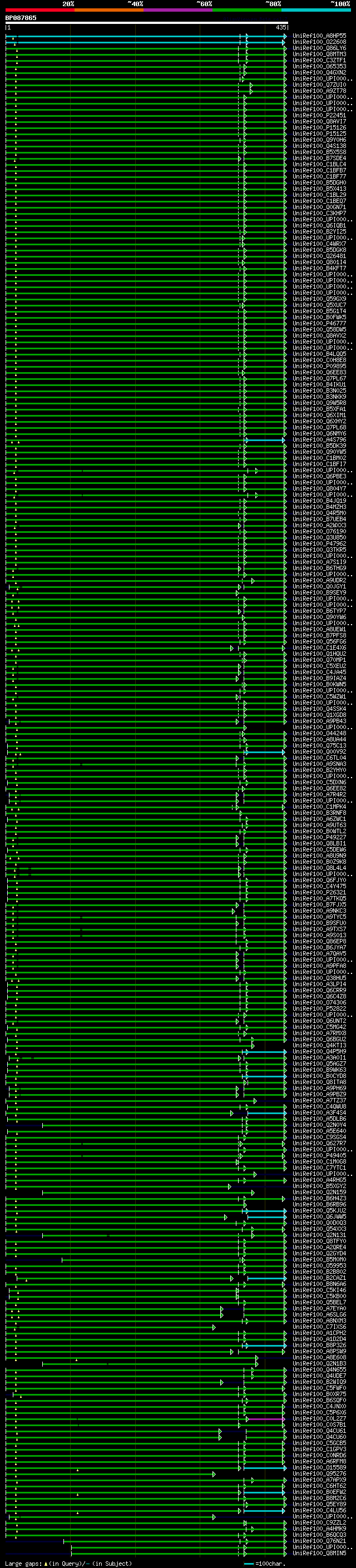Click hit label UniRef100_B0EFW2
Image resolution: width=356 pixels, height=1568 pixels.
[x=319, y=1492]
